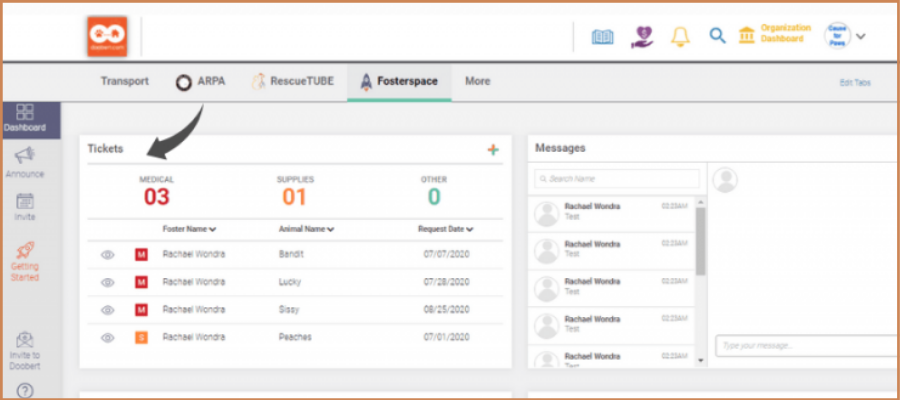Sort by Animal Name column
Viewport: 900px width, 400px height.
pyautogui.click(x=307, y=229)
